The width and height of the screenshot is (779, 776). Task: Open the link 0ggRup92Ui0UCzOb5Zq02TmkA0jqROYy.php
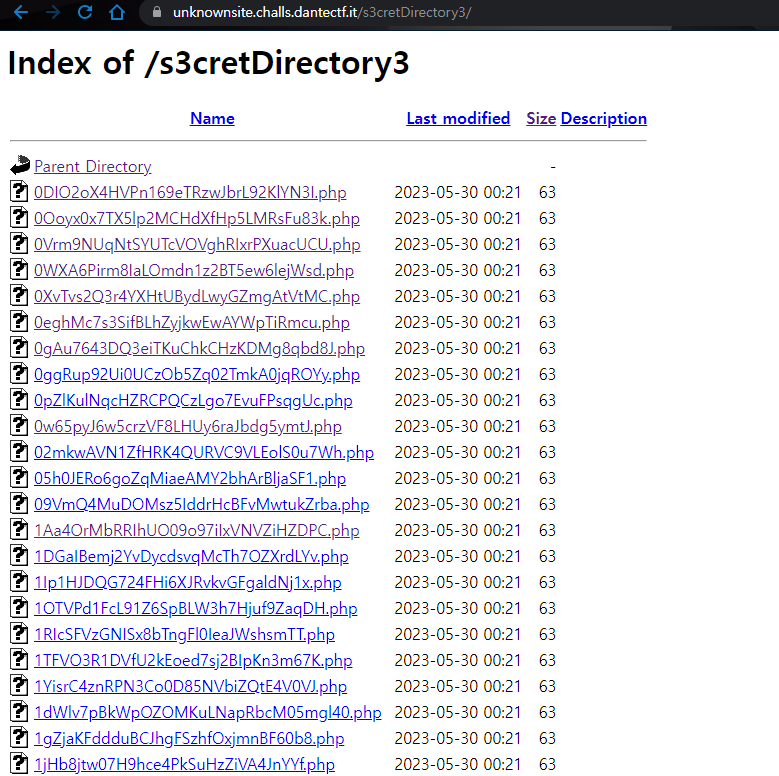point(197,375)
